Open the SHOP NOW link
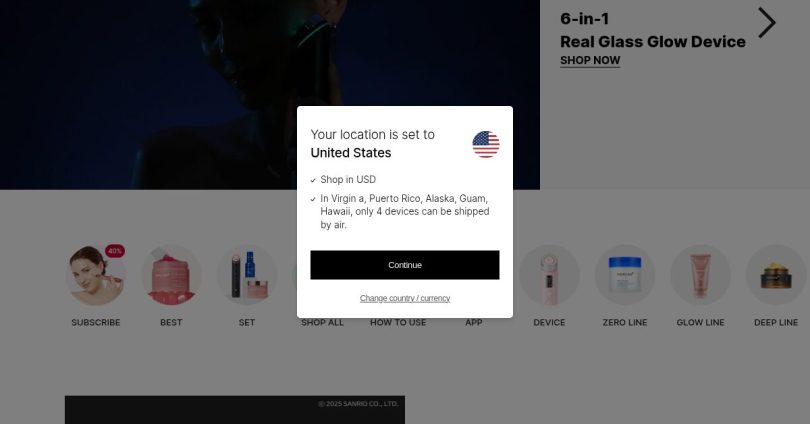The height and width of the screenshot is (424, 810). (x=590, y=60)
